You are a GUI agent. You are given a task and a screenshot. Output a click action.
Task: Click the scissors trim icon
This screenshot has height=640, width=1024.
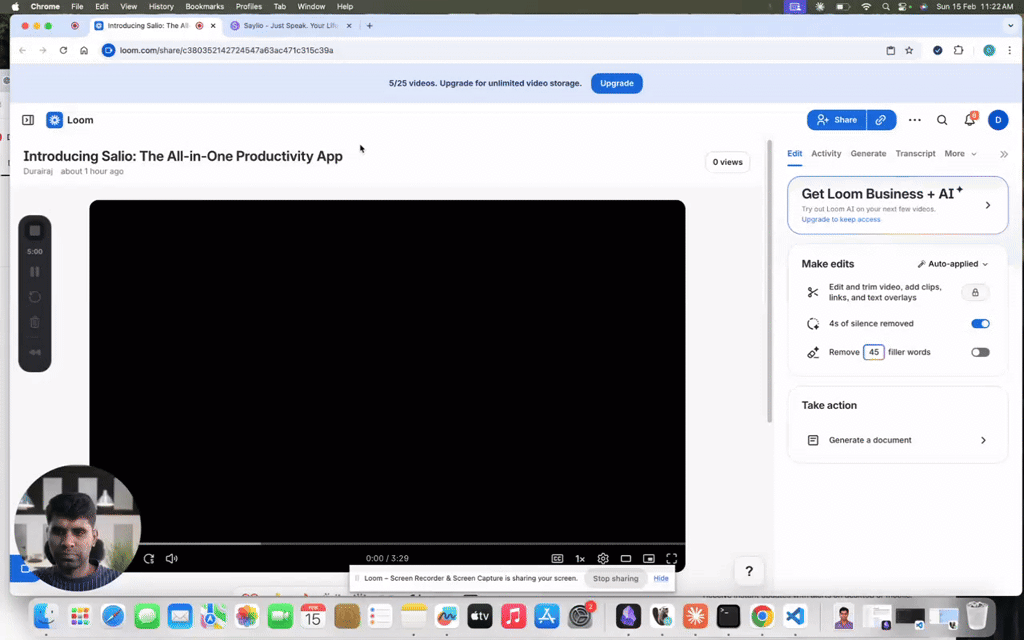(812, 293)
